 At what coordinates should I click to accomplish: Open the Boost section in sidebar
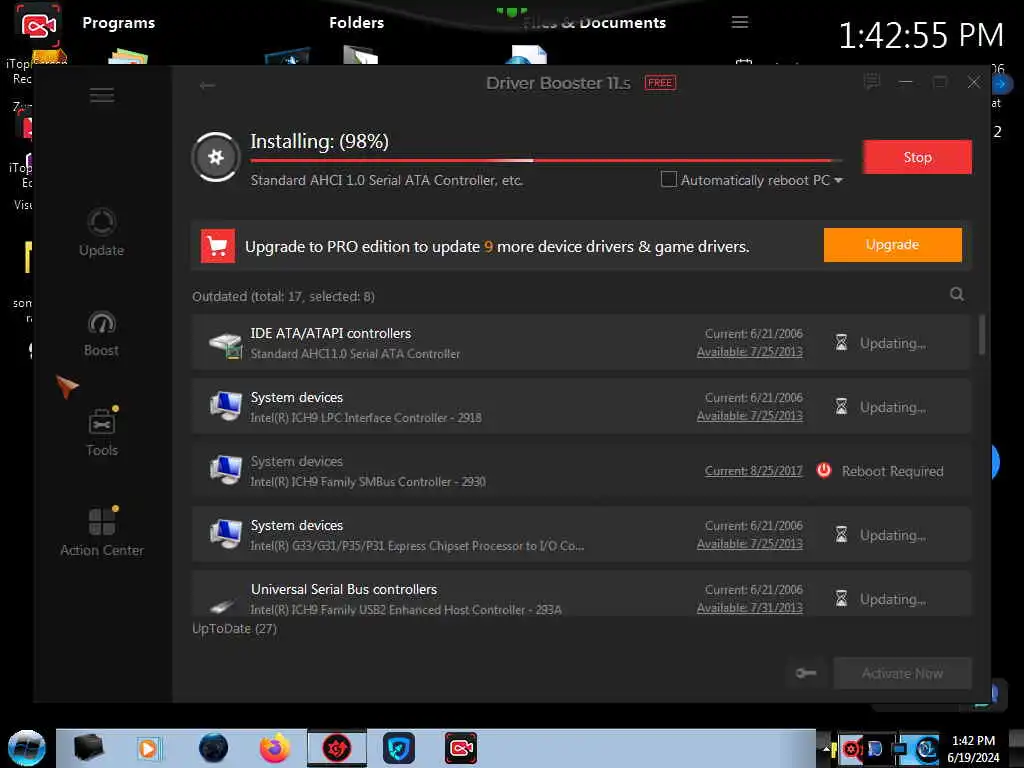[101, 334]
